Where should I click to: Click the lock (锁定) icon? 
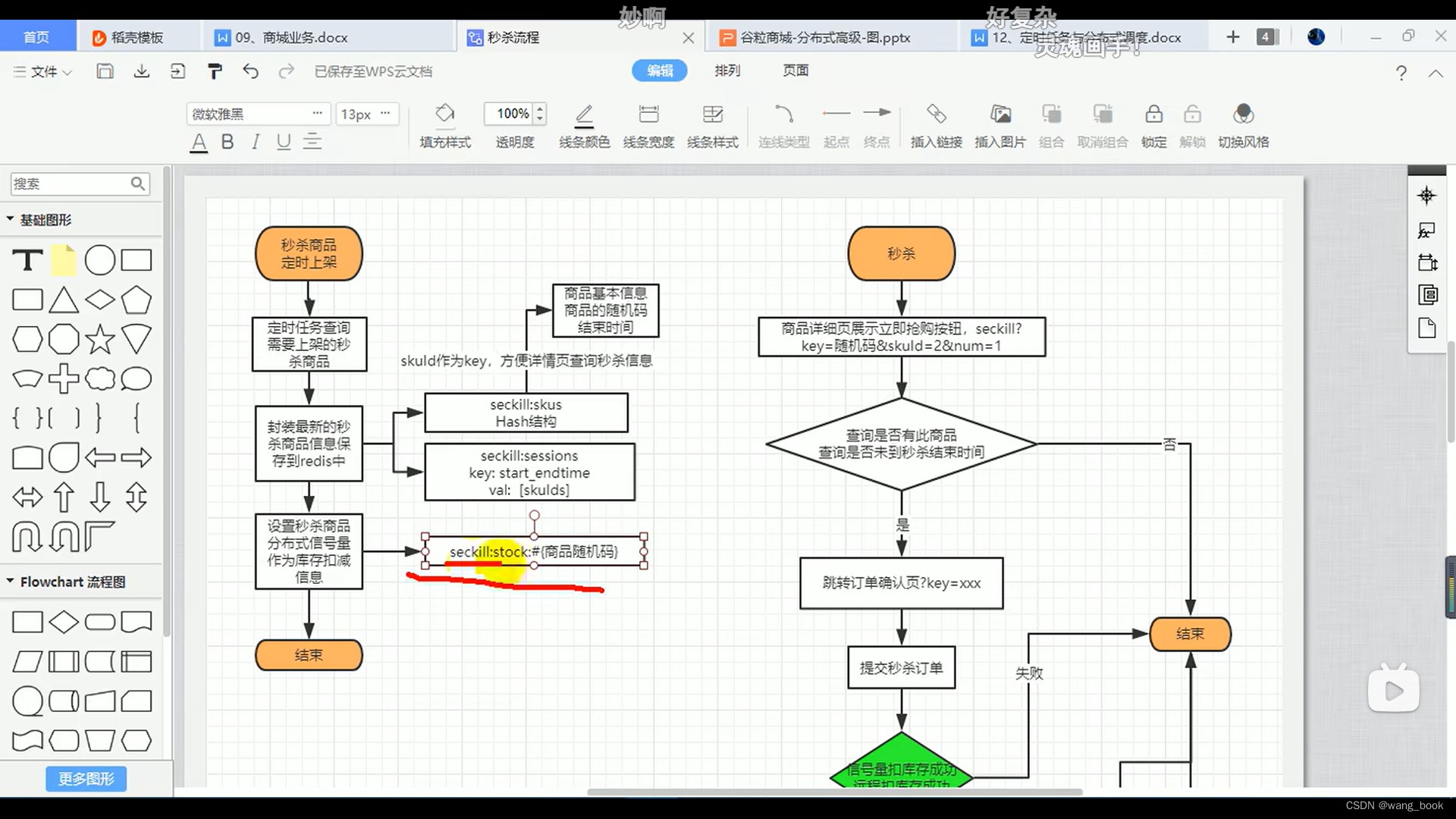[x=1153, y=114]
